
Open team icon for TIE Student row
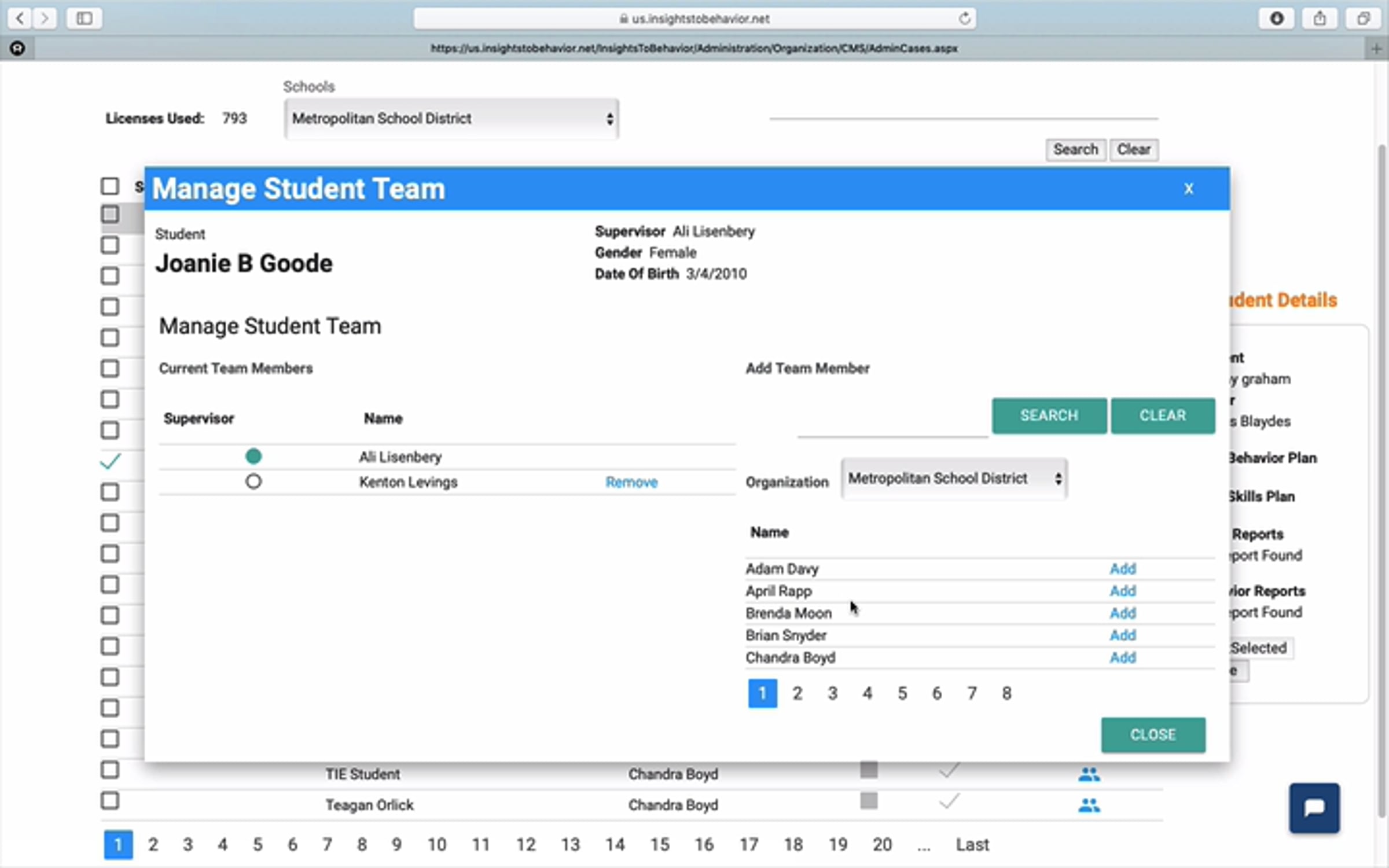tap(1089, 774)
